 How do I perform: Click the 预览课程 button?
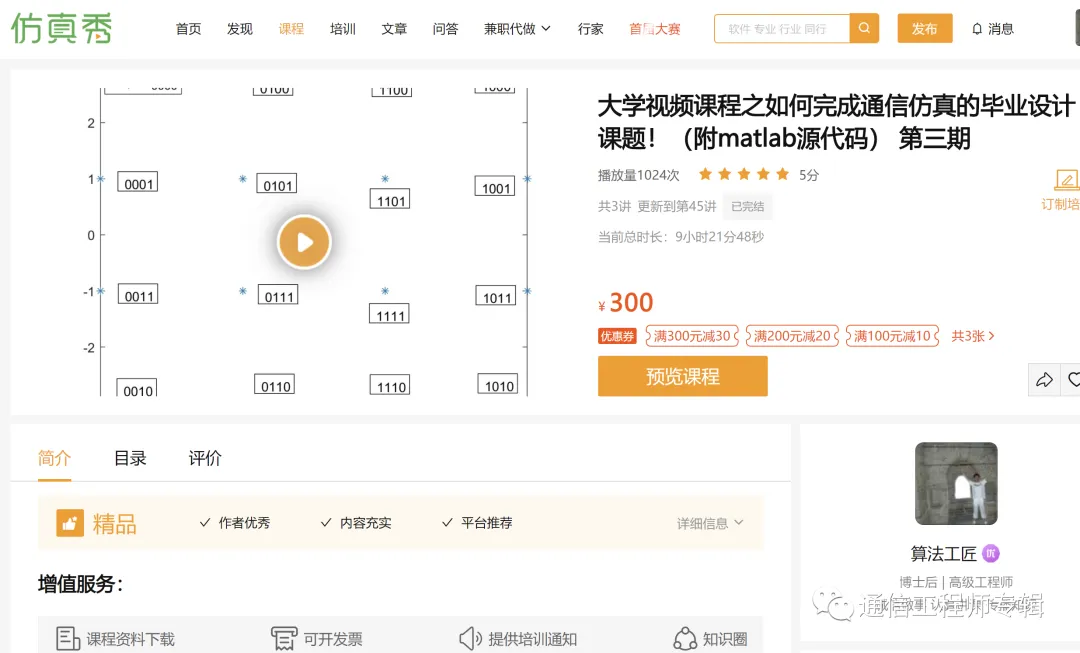[683, 376]
